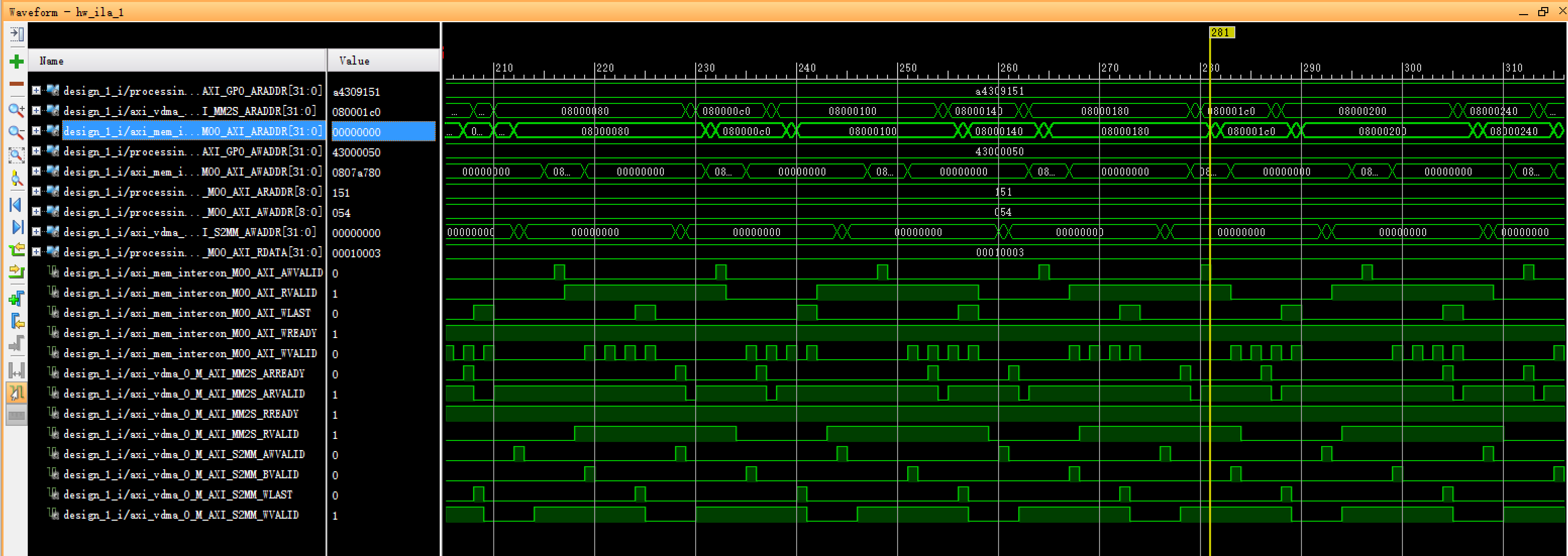Click the signal icon beside M00_AXI_AWVALID
Image resolution: width=1568 pixels, height=556 pixels.
pos(54,272)
